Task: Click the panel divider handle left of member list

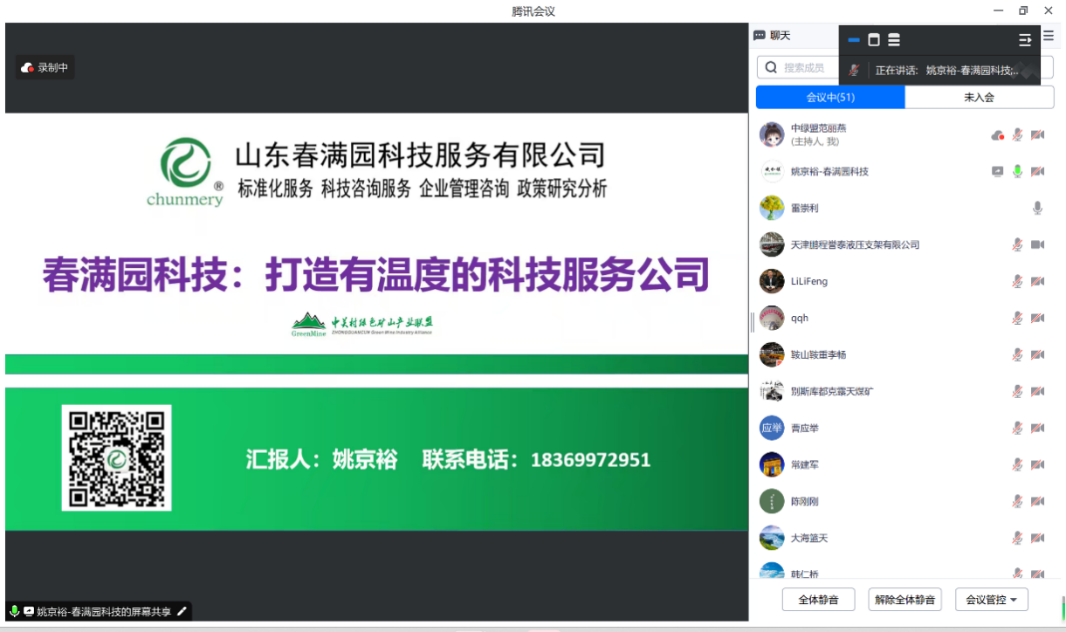Action: (752, 322)
